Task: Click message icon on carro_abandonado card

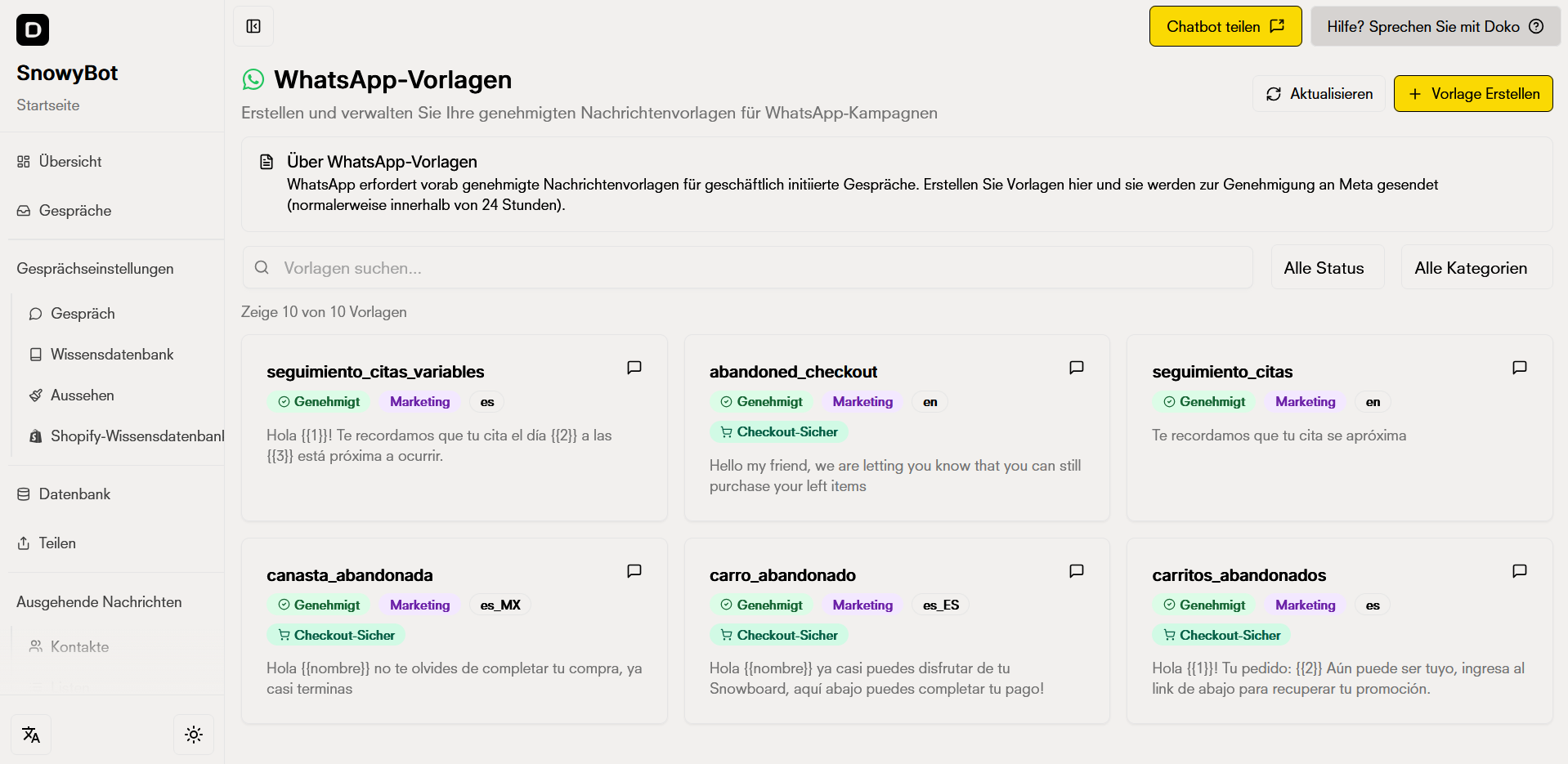Action: (x=1077, y=571)
